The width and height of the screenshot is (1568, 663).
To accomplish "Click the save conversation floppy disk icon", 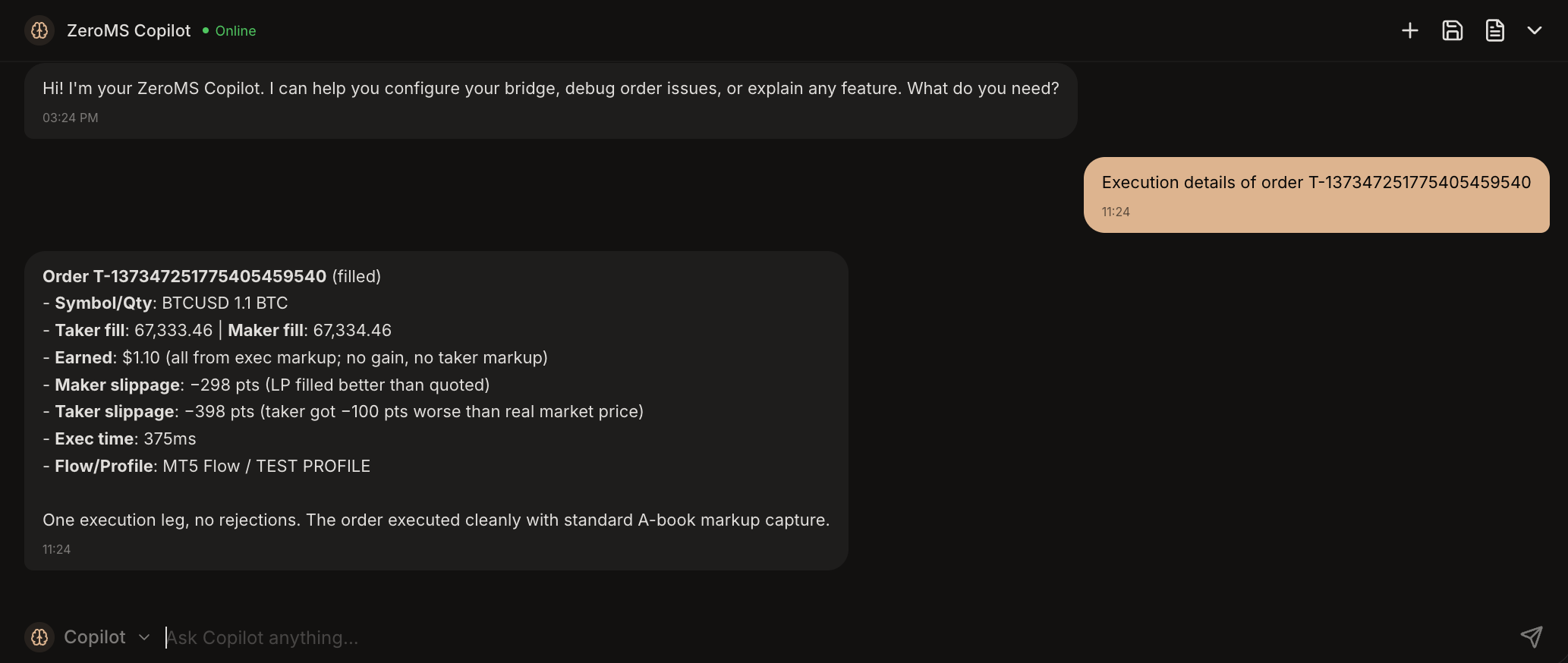I will 1452,30.
